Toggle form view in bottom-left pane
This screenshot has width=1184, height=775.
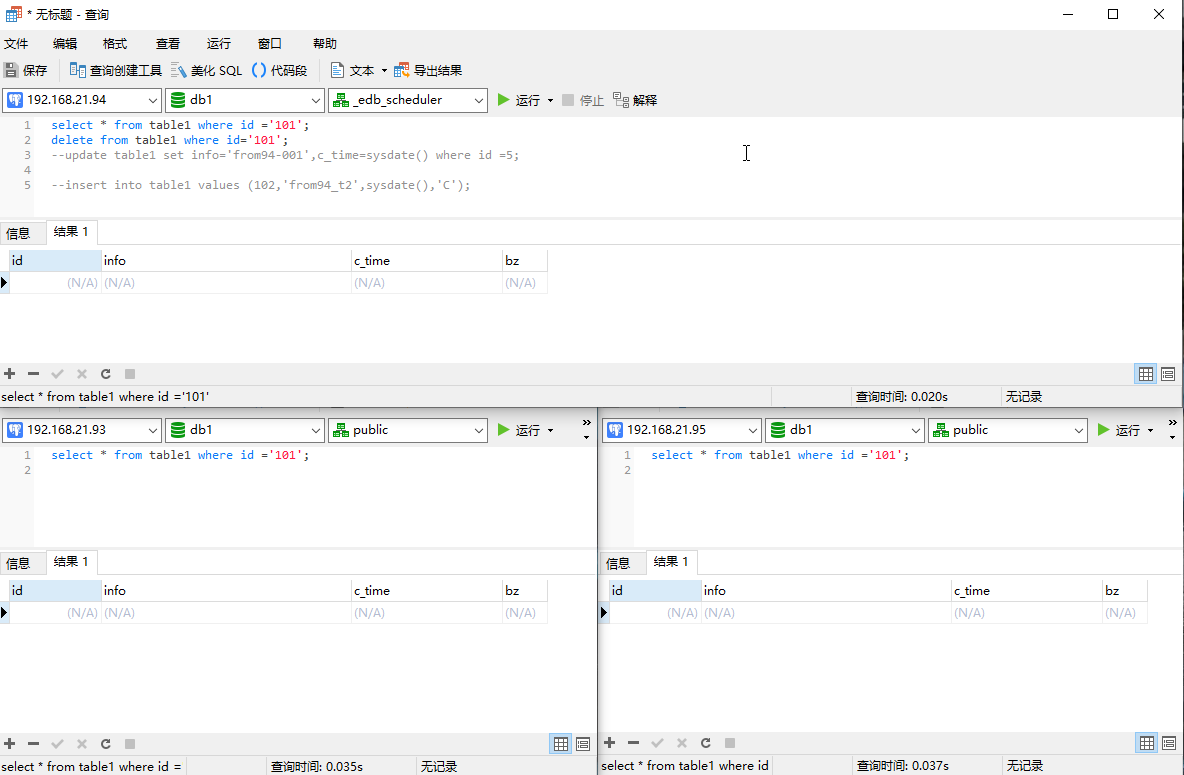coord(583,744)
